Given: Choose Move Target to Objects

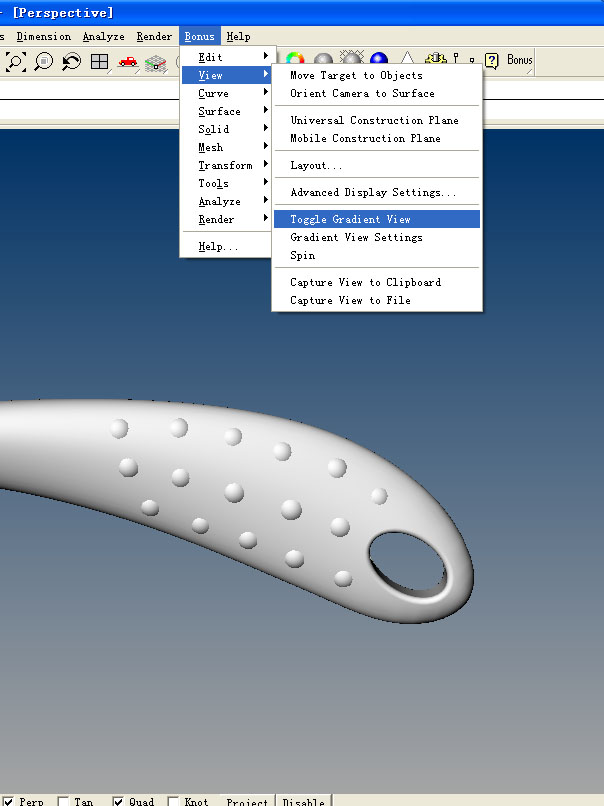Looking at the screenshot, I should click(377, 75).
